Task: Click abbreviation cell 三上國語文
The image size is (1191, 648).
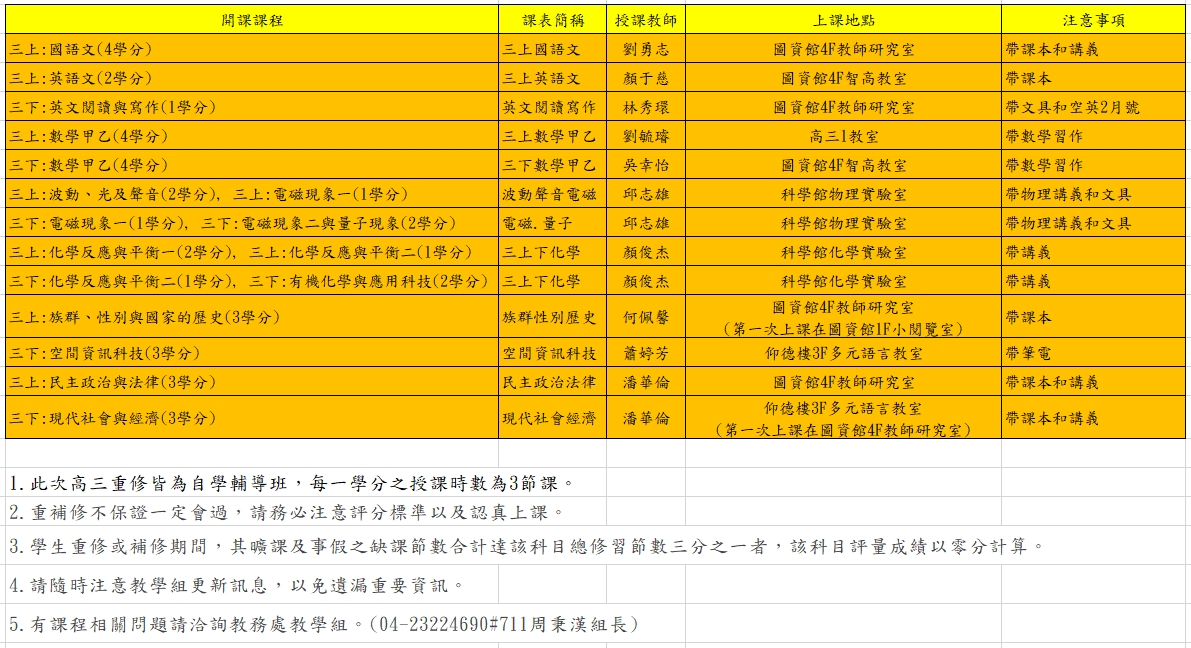Action: tap(552, 49)
